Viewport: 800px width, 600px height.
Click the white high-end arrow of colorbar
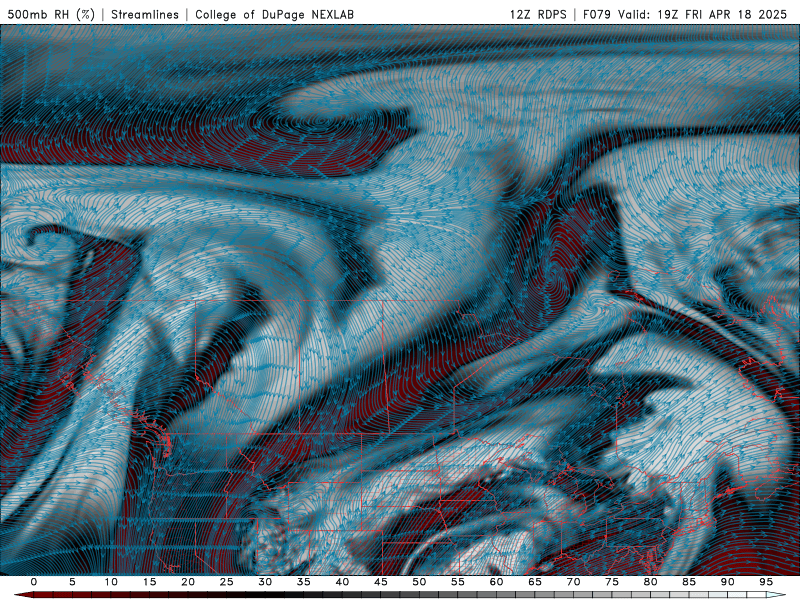(x=777, y=595)
